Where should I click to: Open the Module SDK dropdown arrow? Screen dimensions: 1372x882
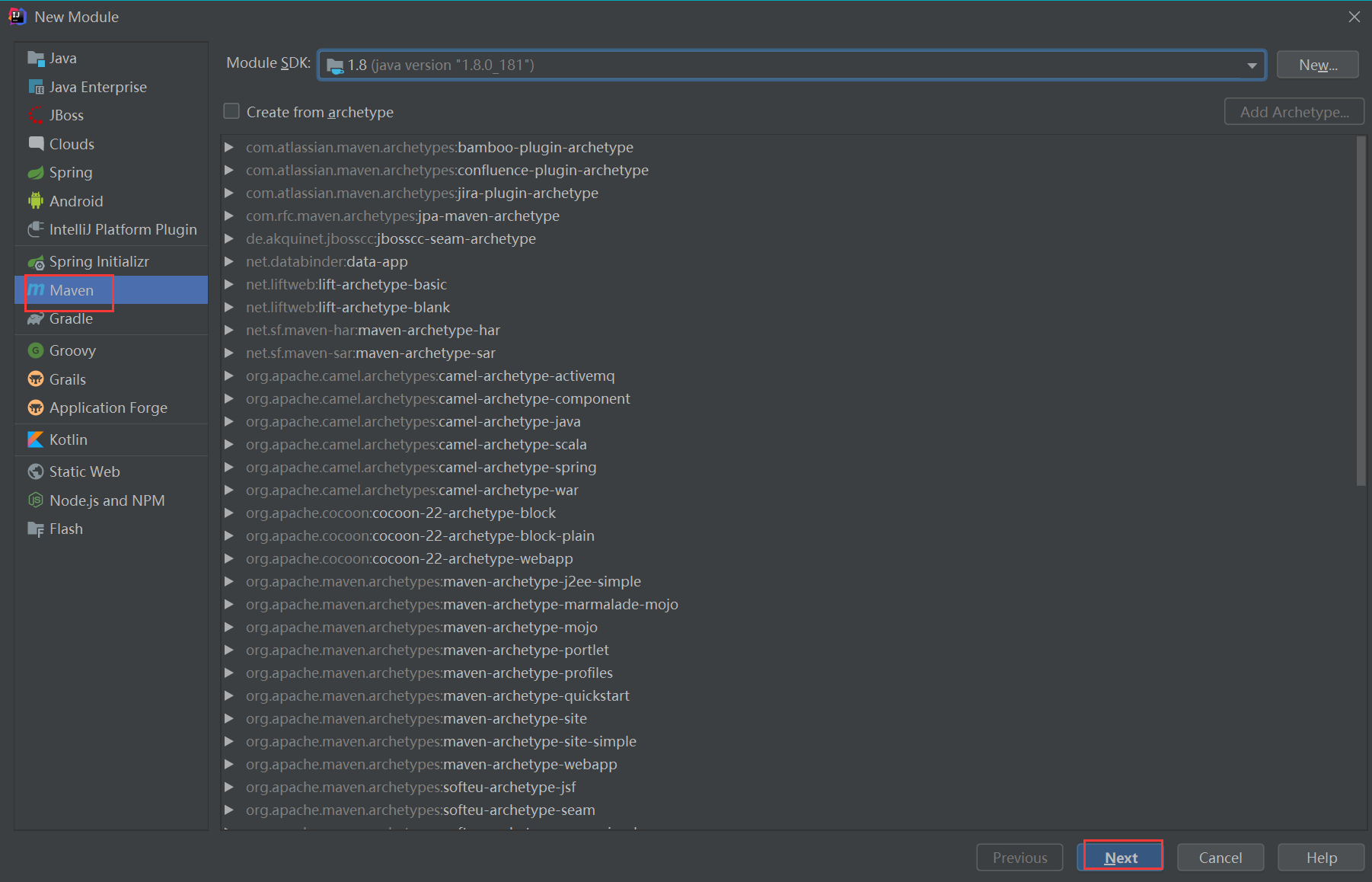click(1252, 66)
